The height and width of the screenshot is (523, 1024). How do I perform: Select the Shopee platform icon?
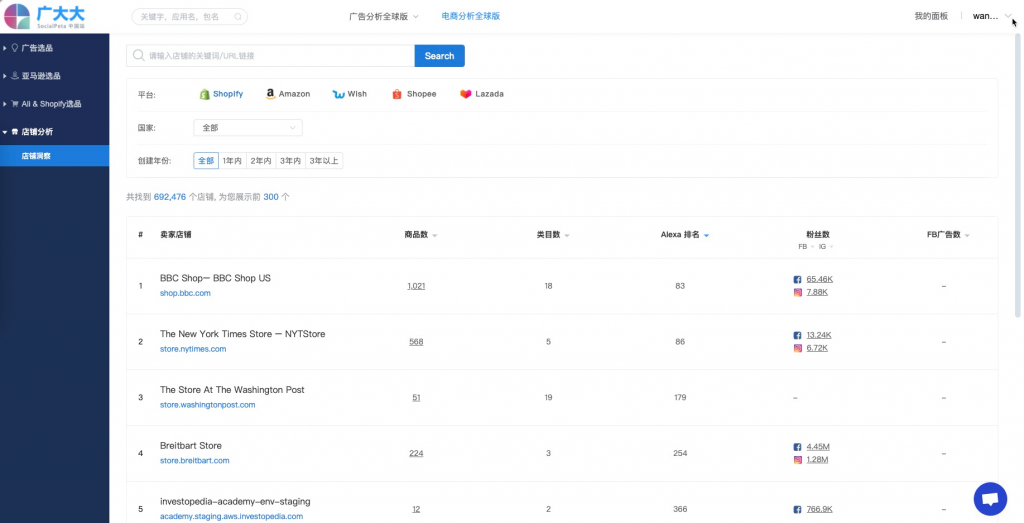pos(396,94)
